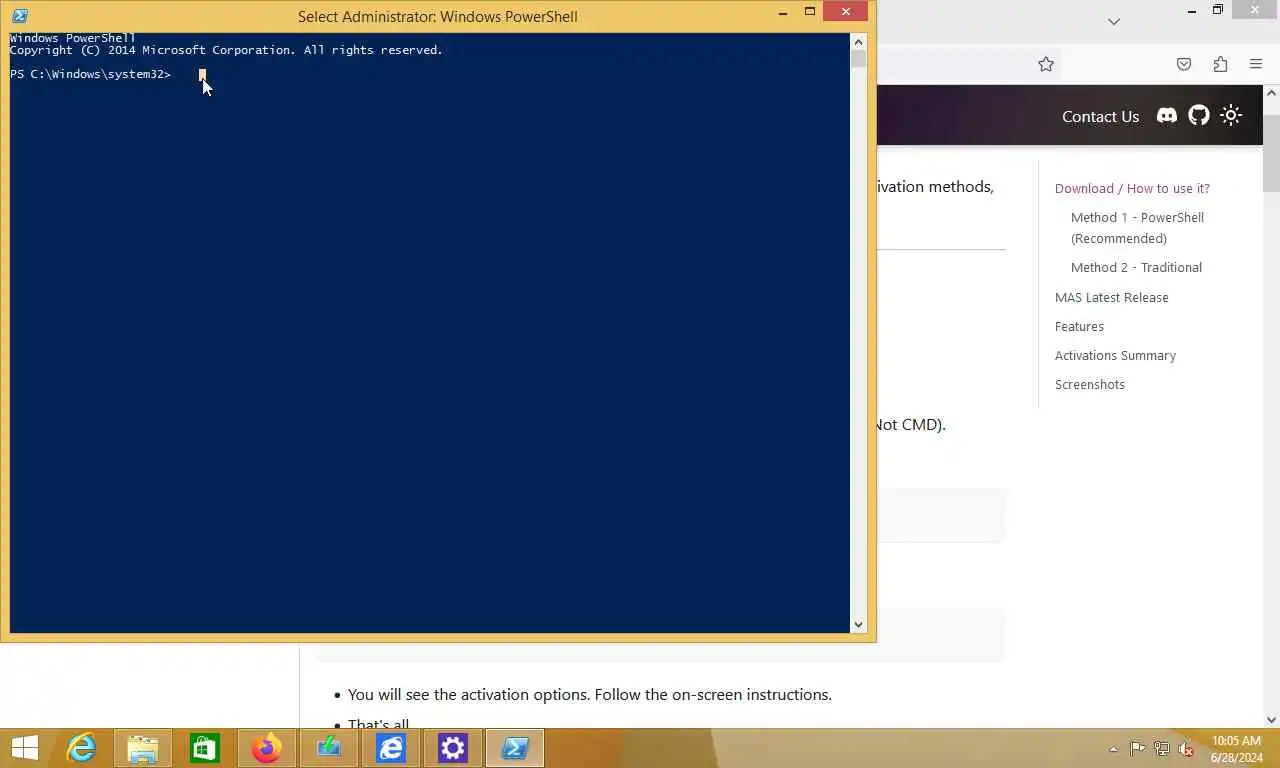
Task: Open the Action Center flag icon
Action: [x=1138, y=748]
